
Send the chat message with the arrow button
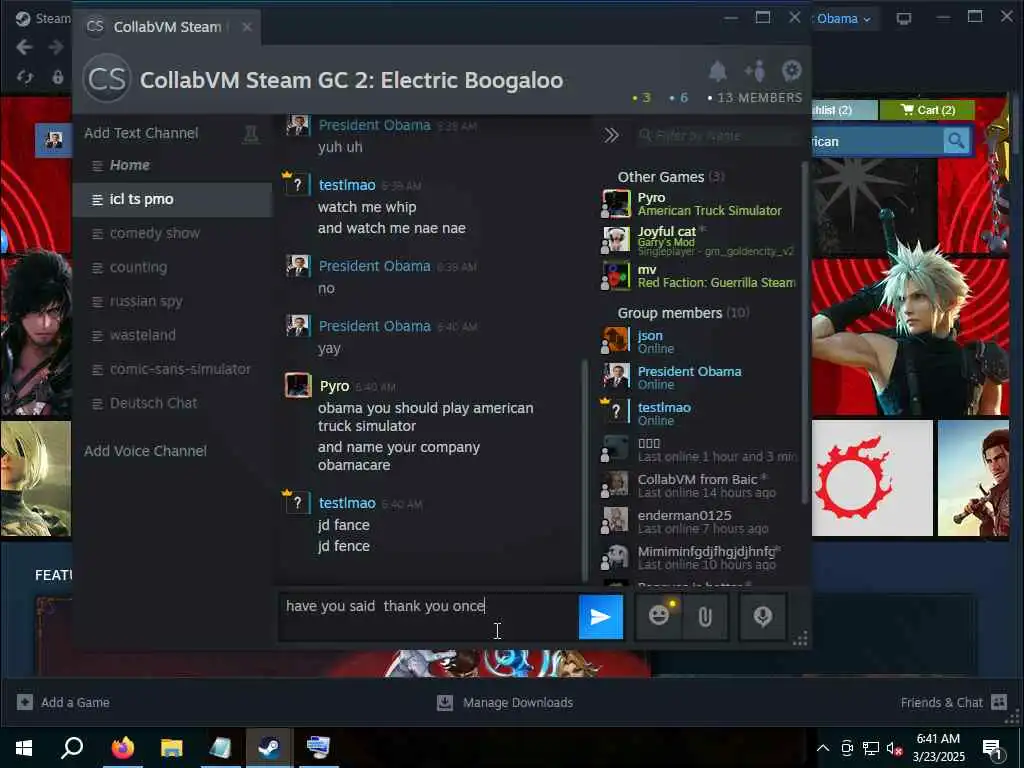pyautogui.click(x=600, y=616)
